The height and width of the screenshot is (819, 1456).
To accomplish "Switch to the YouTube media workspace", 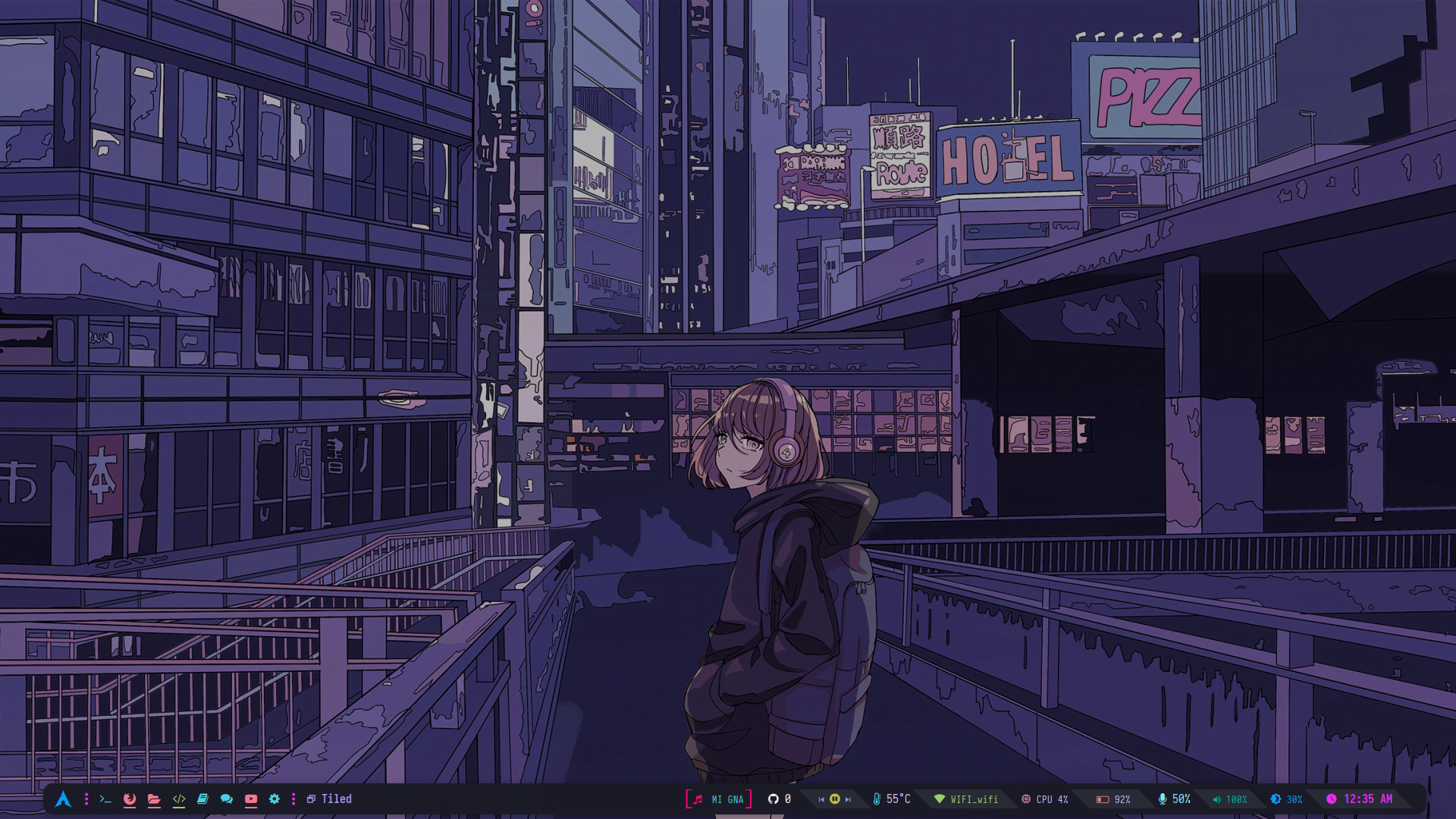I will pyautogui.click(x=251, y=799).
